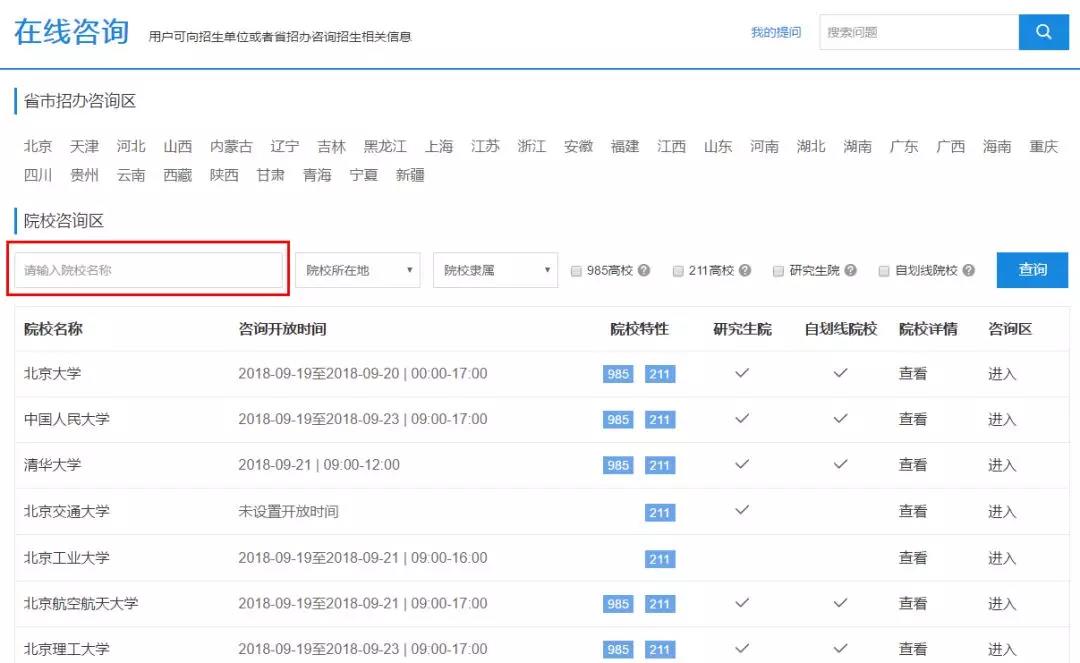1080x663 pixels.
Task: View 查看 details for 中国人民大学
Action: [912, 420]
